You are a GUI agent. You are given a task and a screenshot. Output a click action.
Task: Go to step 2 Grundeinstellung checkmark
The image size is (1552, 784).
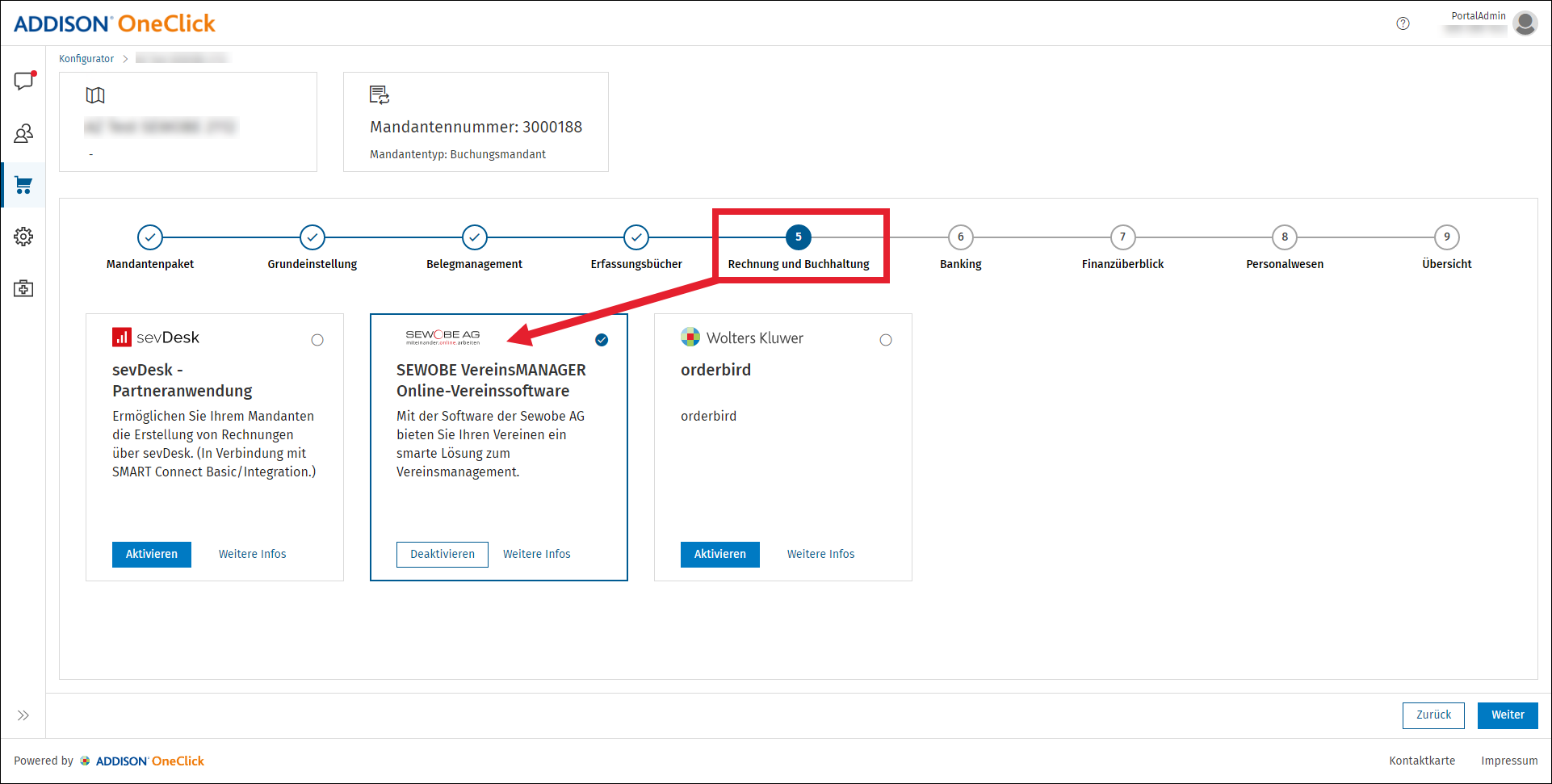tap(312, 237)
